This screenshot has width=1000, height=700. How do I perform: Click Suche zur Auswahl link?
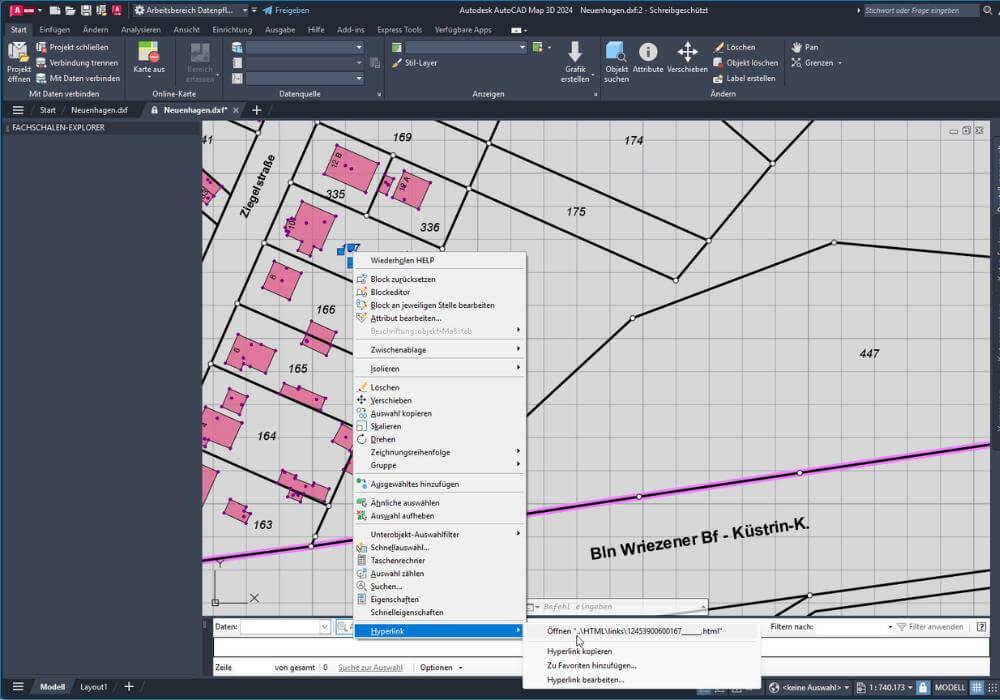(370, 667)
